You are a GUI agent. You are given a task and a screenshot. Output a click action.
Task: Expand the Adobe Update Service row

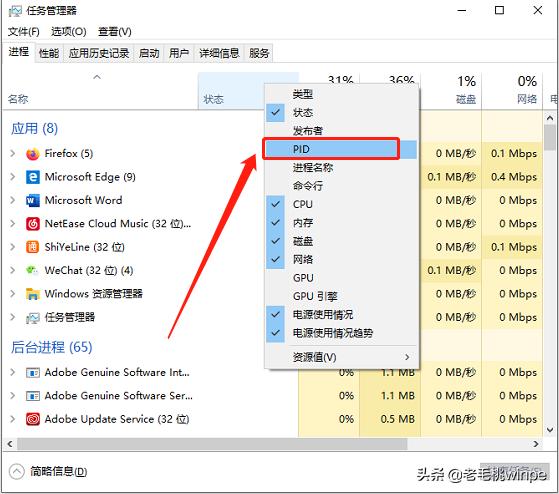(13, 420)
